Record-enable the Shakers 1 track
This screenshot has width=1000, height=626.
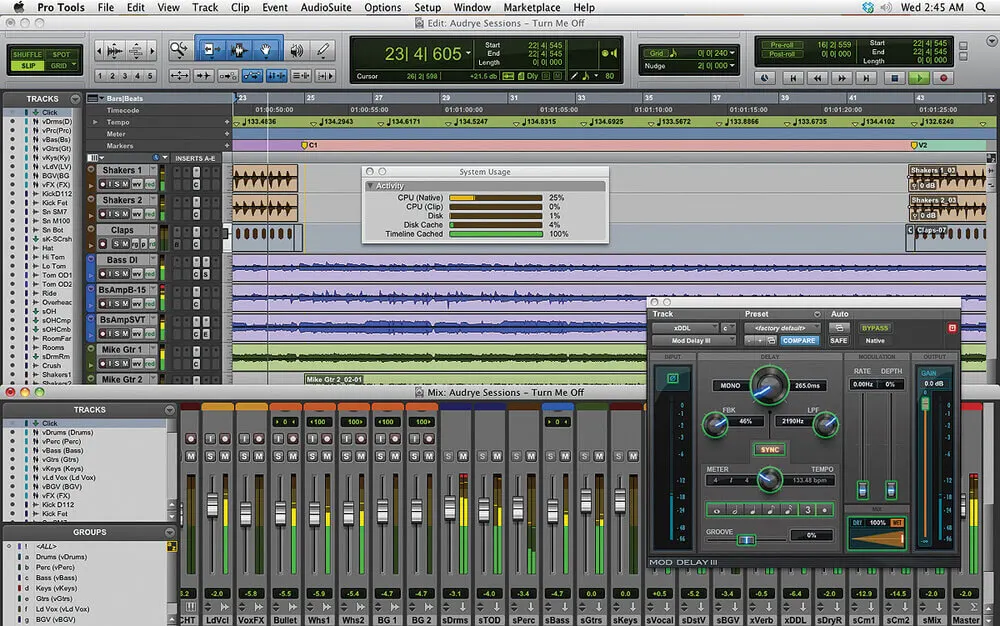(103, 184)
